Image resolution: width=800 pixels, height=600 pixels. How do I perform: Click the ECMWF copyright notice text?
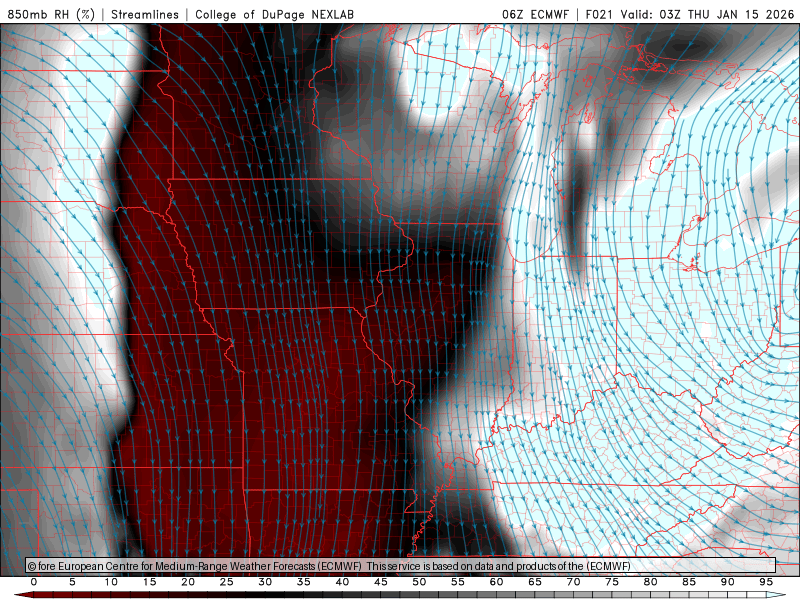[329, 566]
